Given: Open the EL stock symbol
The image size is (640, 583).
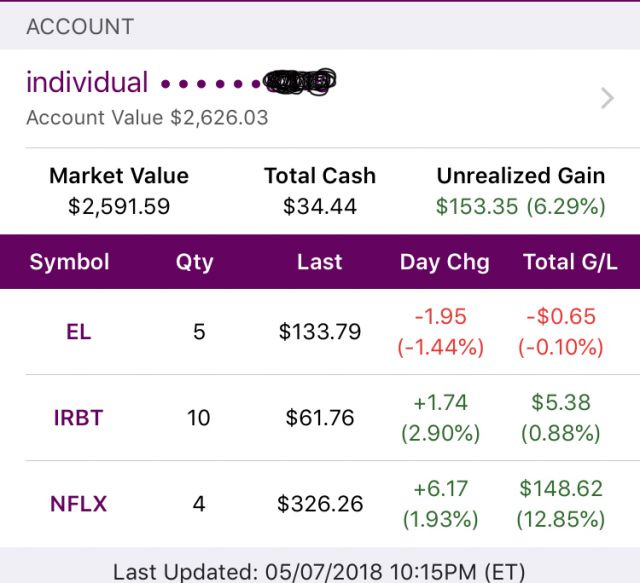Looking at the screenshot, I should (x=78, y=332).
